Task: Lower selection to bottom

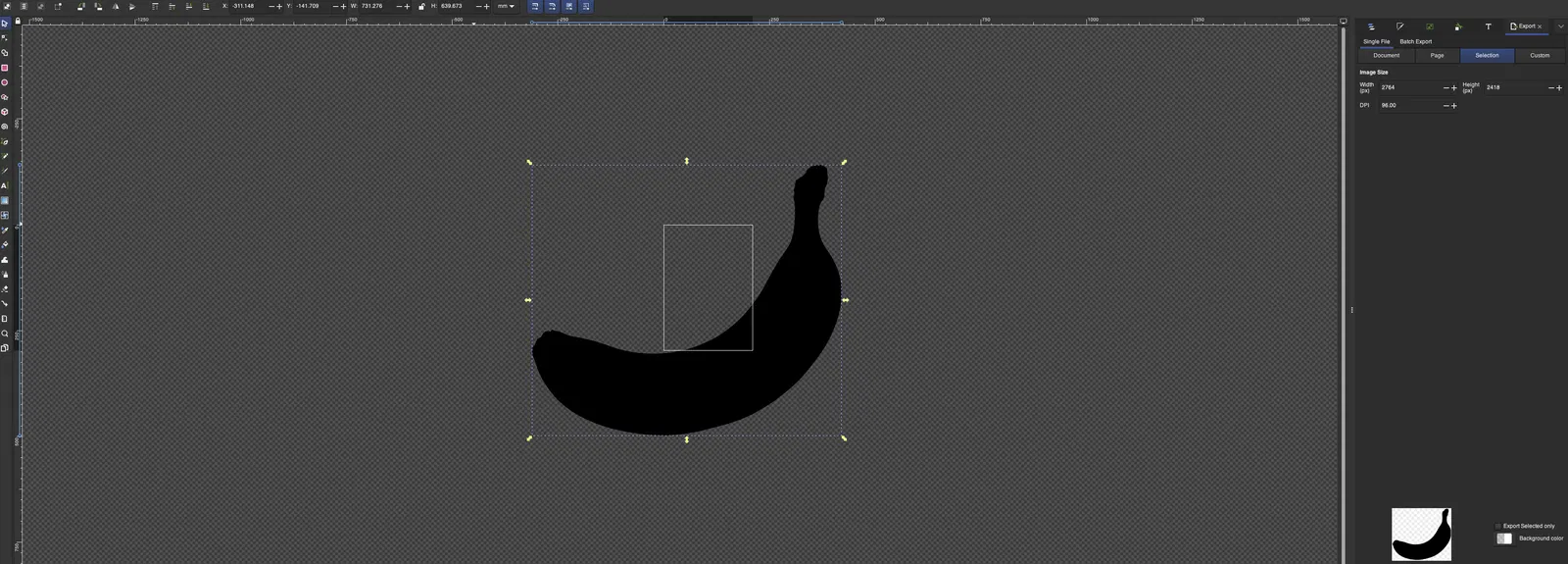Action: [x=206, y=6]
